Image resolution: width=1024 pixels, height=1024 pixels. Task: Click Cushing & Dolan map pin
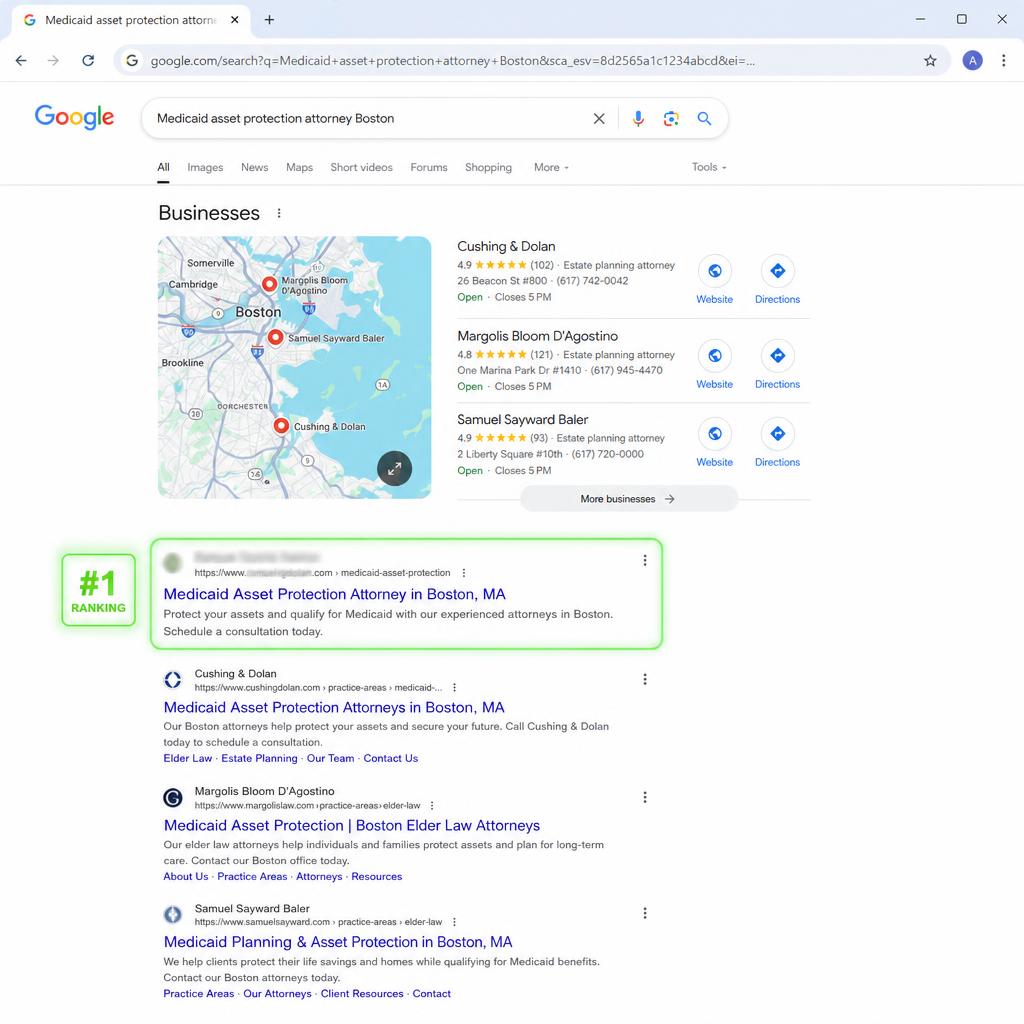(281, 425)
